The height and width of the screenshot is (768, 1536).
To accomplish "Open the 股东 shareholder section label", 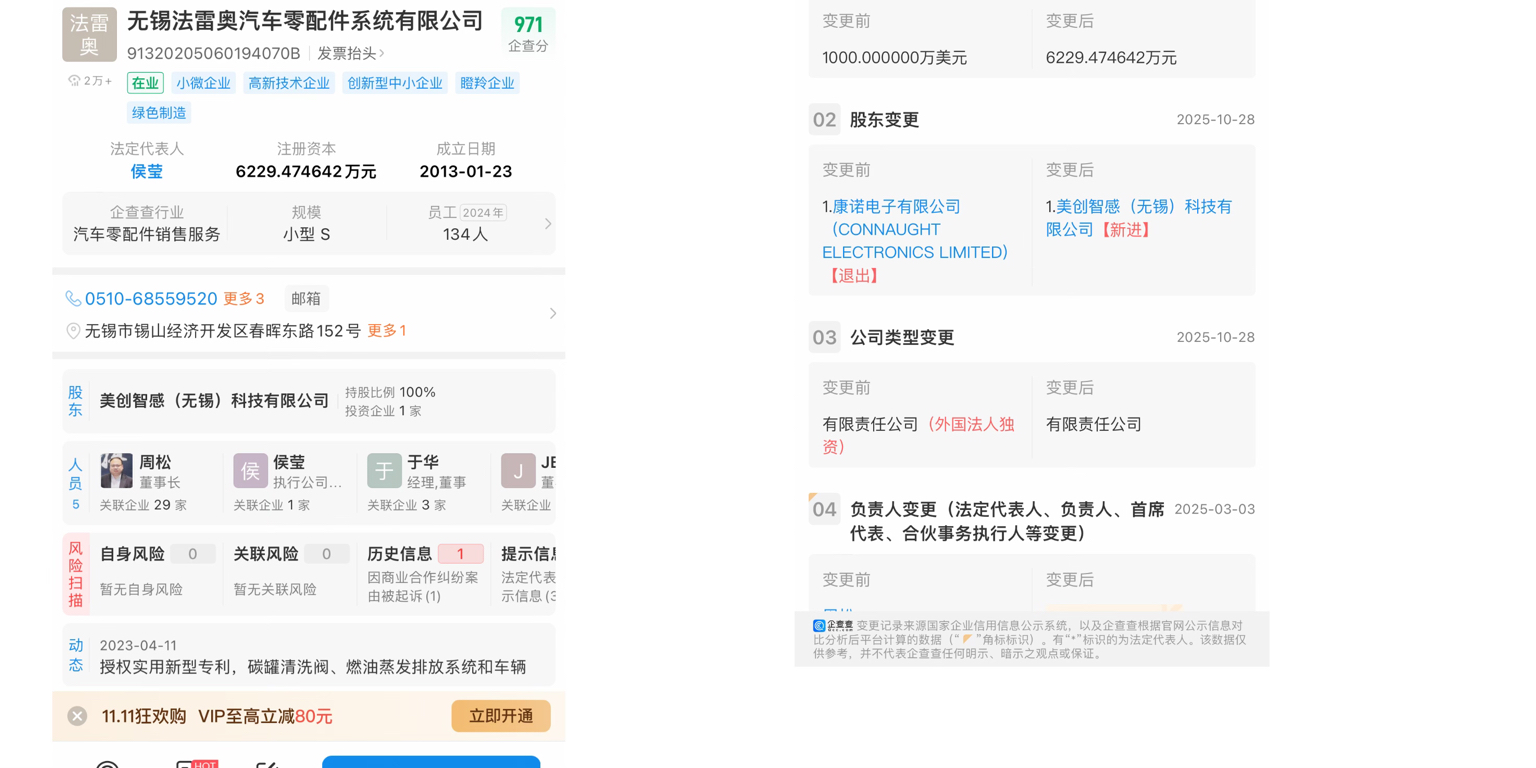I will pyautogui.click(x=75, y=401).
